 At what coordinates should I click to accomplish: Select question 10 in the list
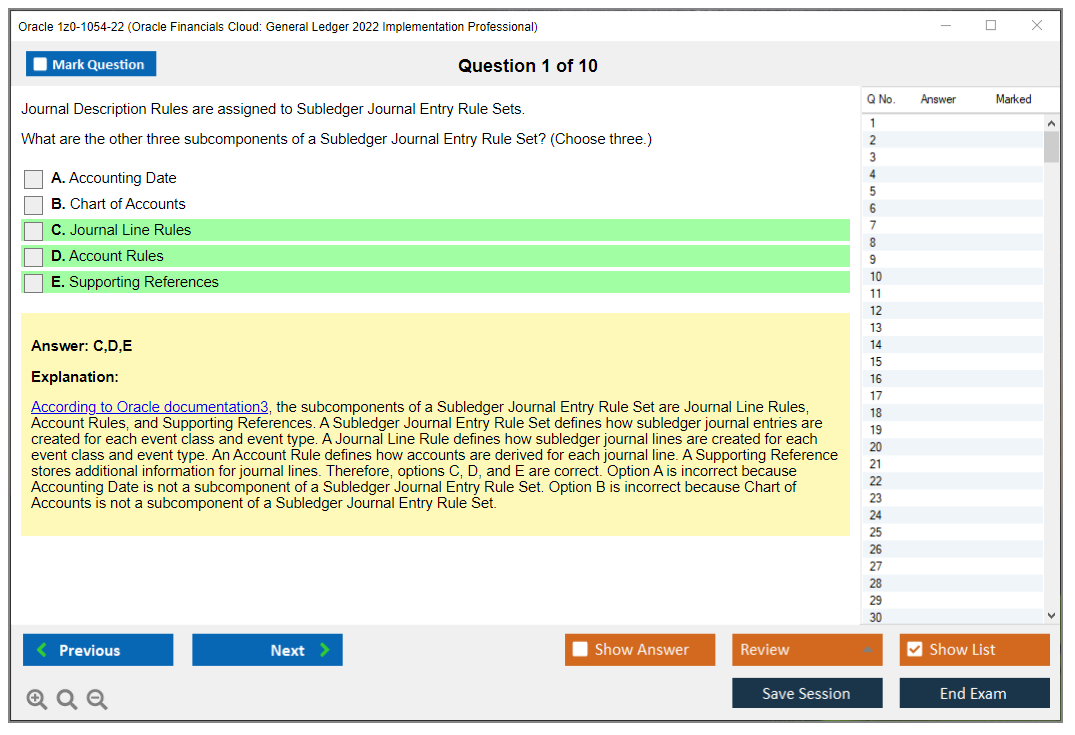pos(876,277)
